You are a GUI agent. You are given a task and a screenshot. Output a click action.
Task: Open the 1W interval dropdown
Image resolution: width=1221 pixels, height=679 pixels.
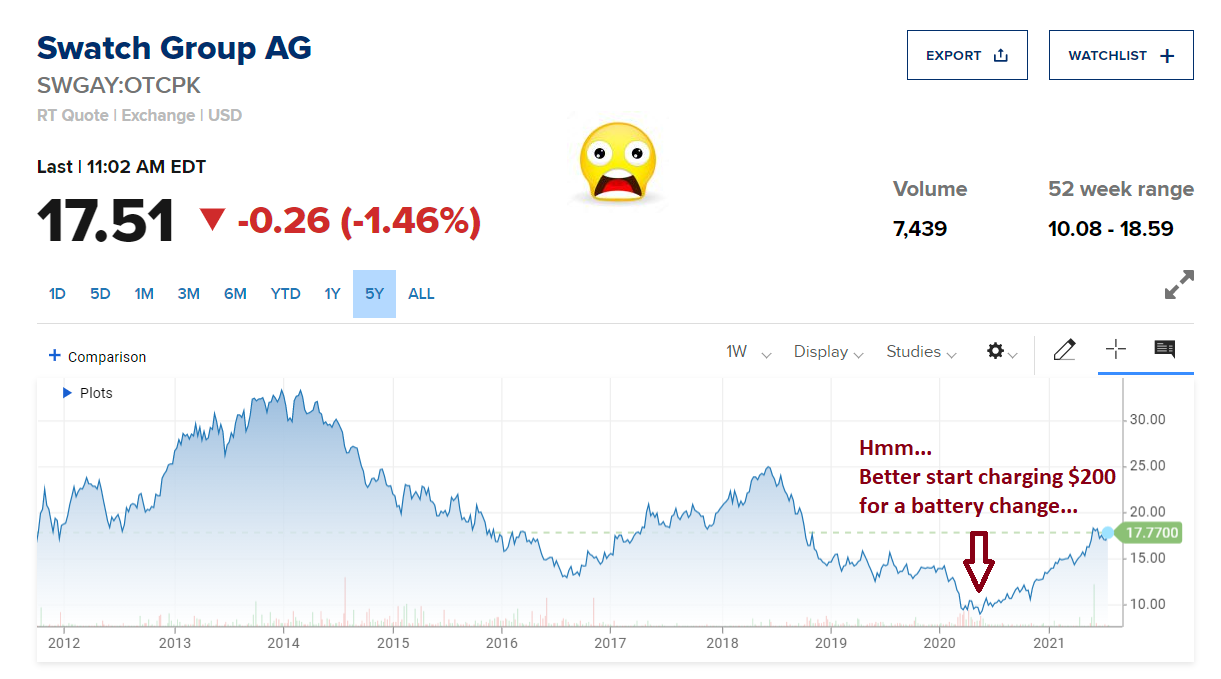click(748, 352)
